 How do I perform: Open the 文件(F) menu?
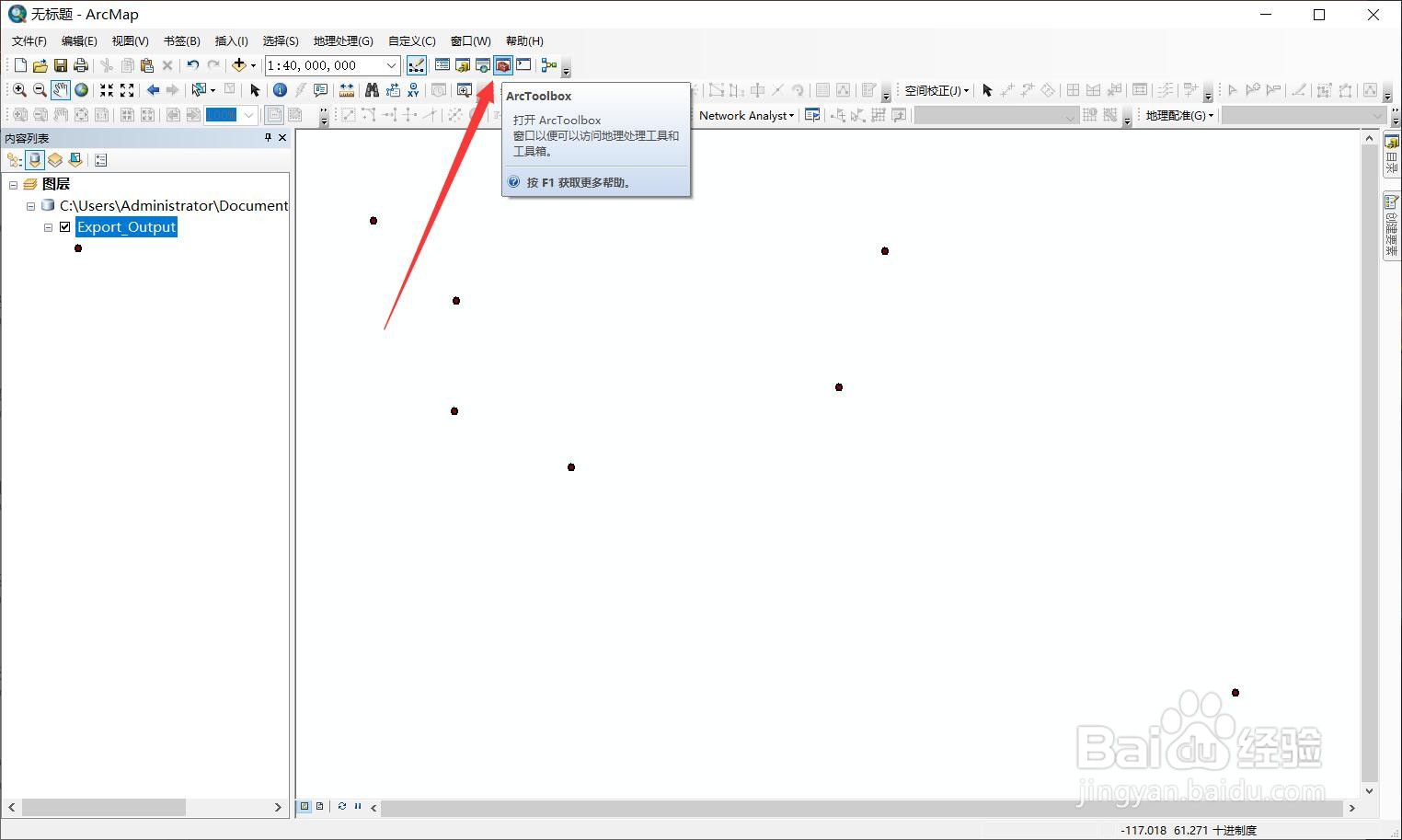pos(29,41)
